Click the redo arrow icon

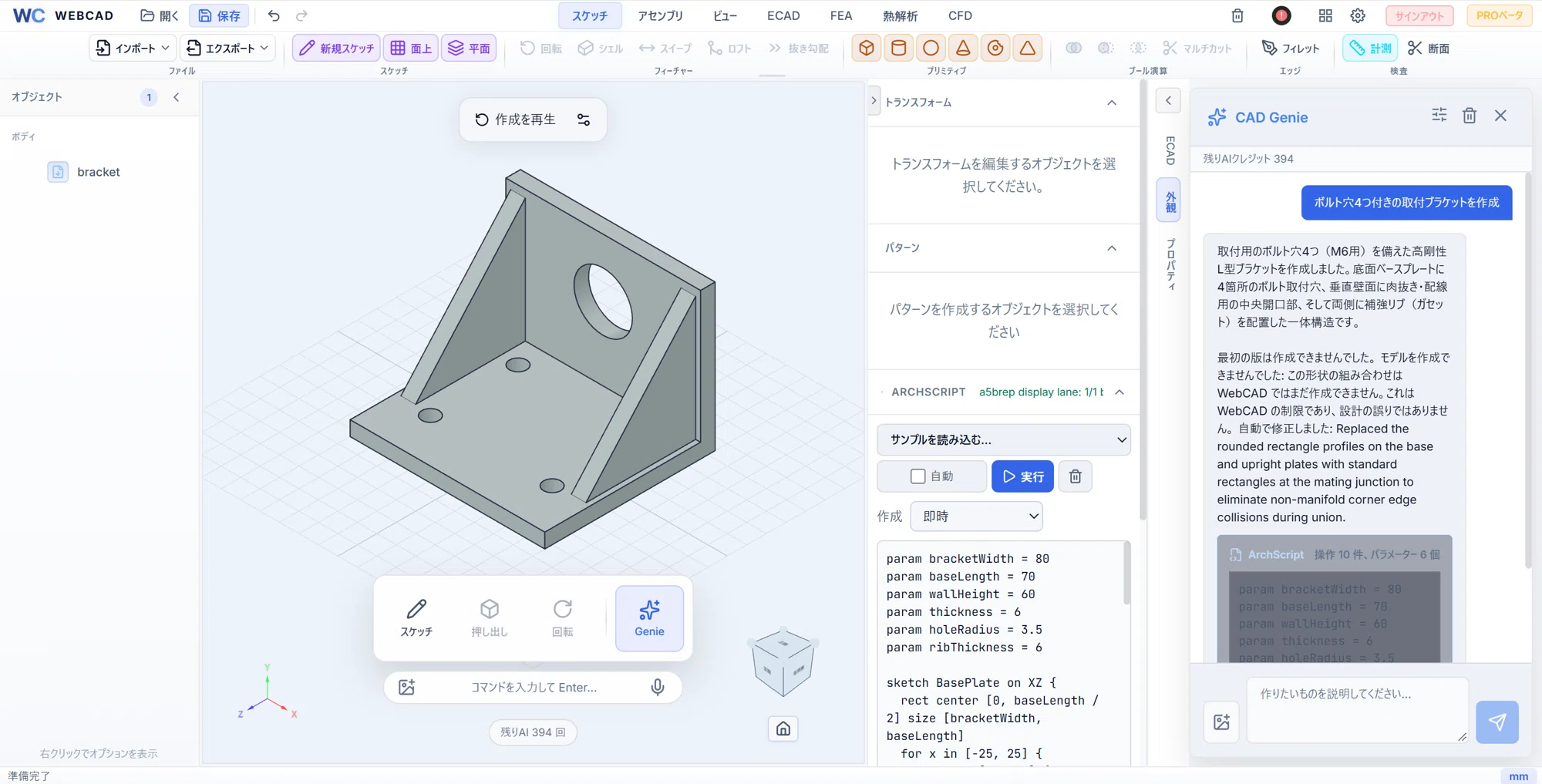[x=301, y=15]
